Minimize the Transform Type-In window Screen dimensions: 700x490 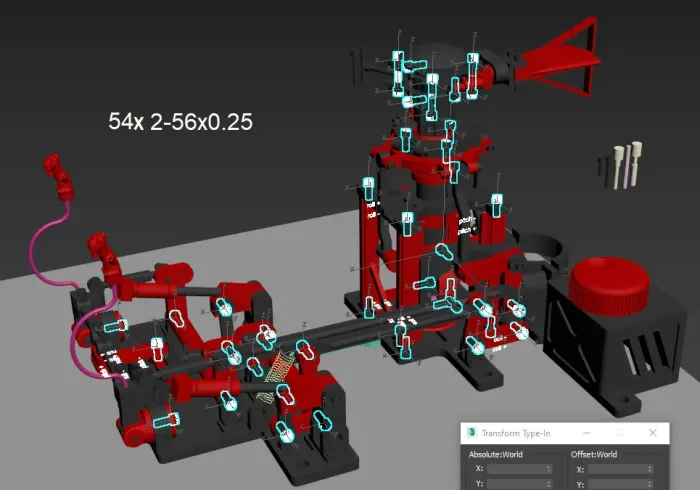(585, 433)
